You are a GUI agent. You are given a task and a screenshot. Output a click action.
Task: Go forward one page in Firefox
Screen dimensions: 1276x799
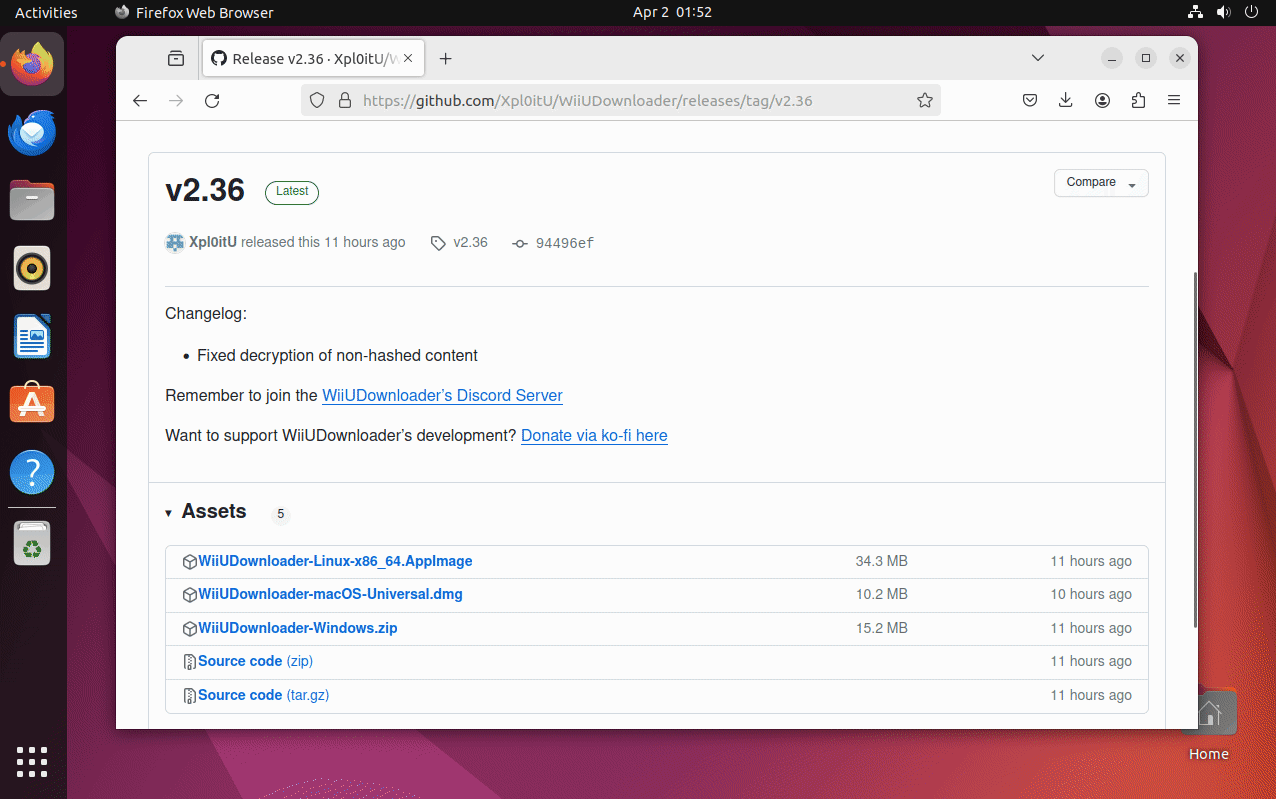(x=176, y=100)
